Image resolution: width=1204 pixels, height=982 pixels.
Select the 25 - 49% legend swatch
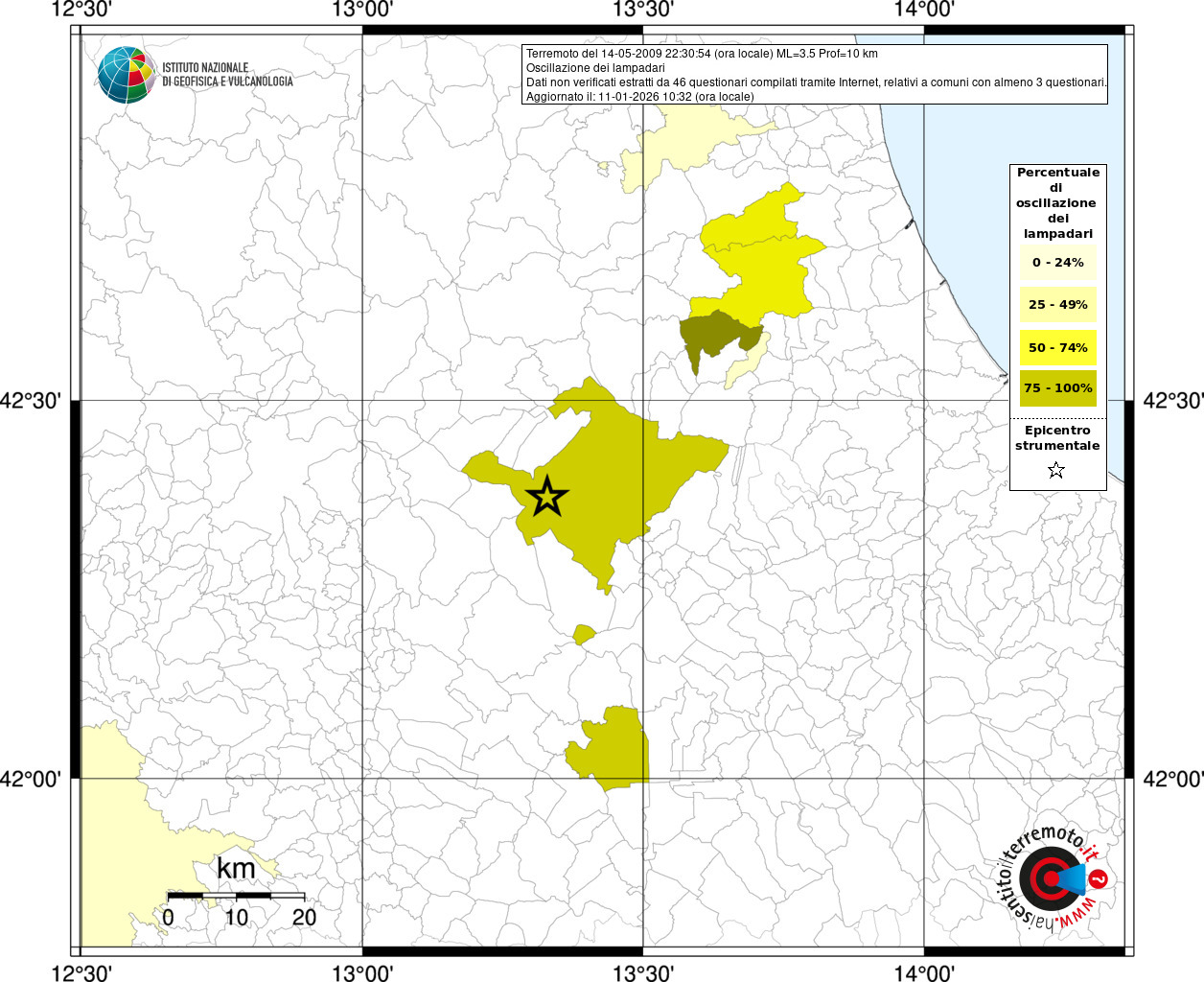(1057, 305)
